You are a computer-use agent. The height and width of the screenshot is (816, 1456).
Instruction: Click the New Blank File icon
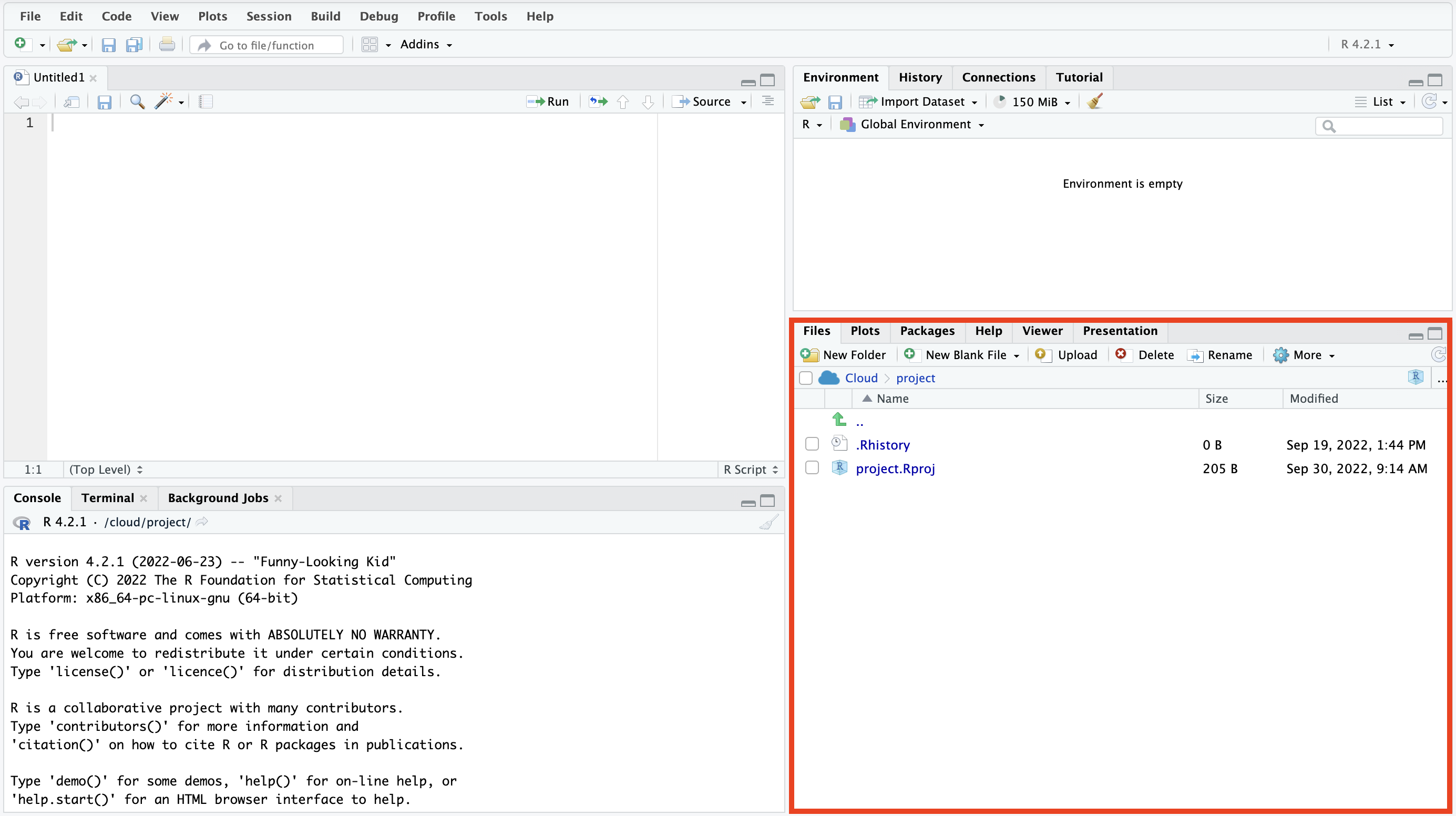tap(909, 354)
